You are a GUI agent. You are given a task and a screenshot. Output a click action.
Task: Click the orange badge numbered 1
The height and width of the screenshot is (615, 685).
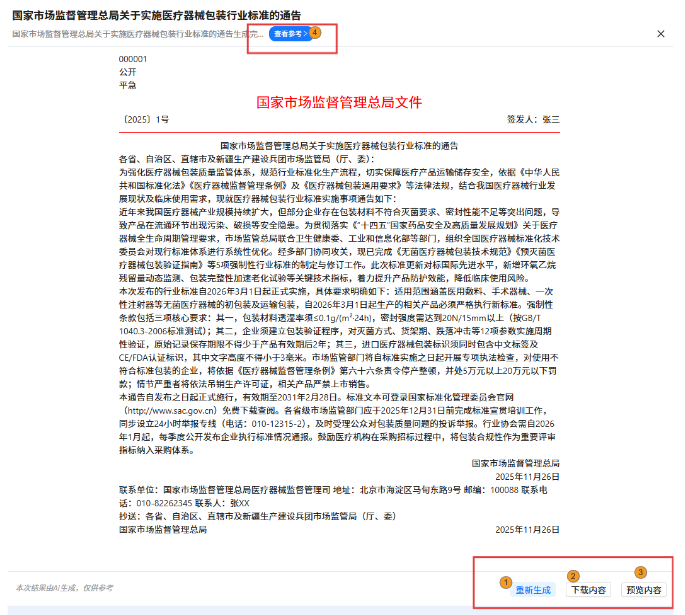[506, 581]
